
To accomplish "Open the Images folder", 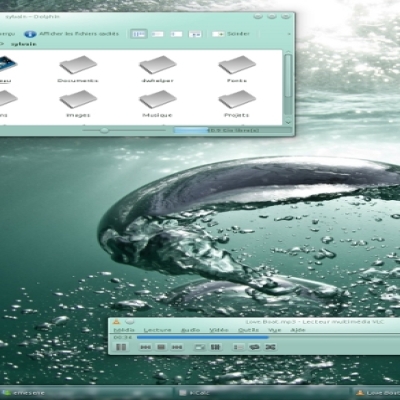I will (x=78, y=104).
